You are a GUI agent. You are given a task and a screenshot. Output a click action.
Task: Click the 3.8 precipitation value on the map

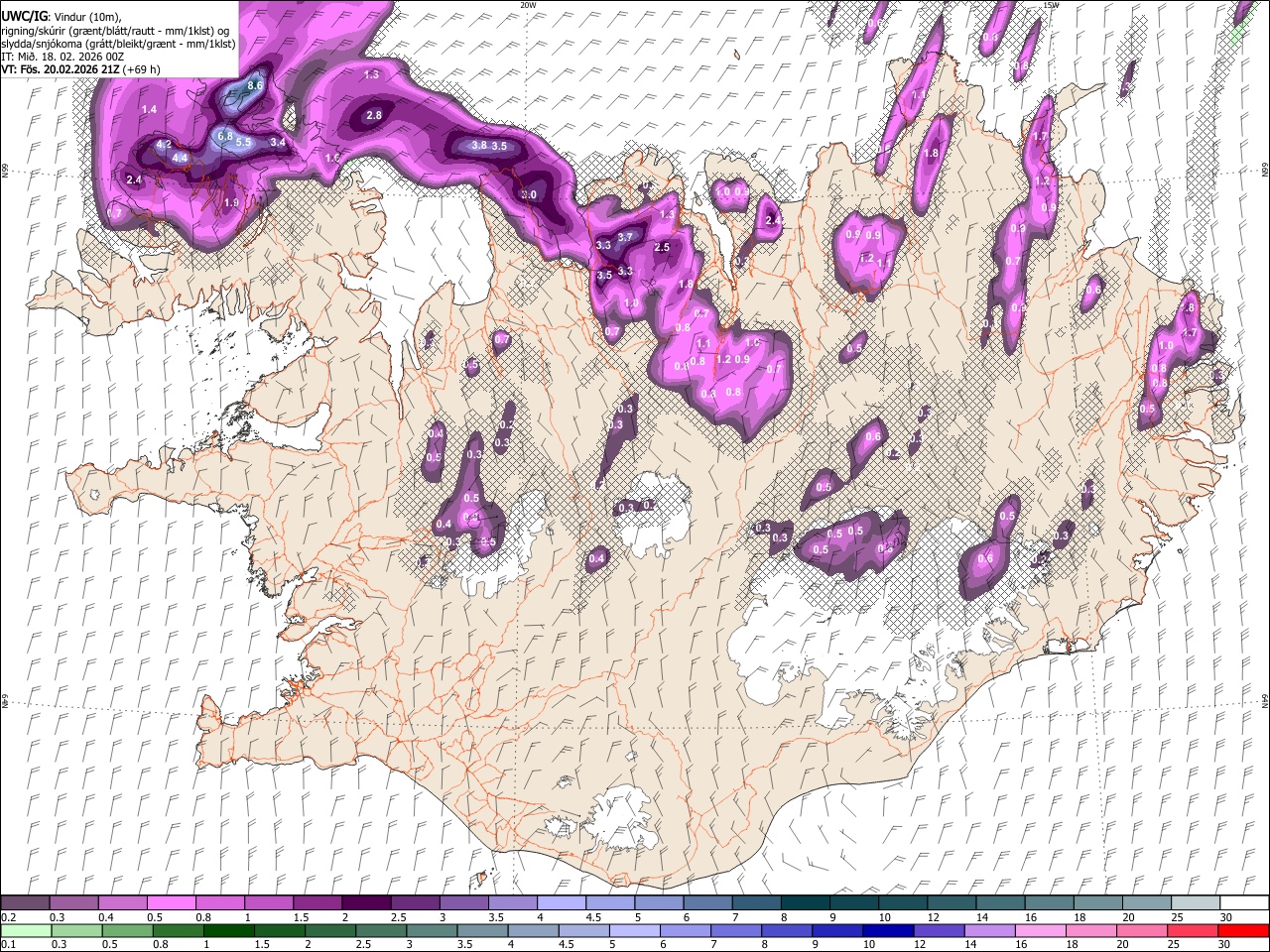point(478,146)
